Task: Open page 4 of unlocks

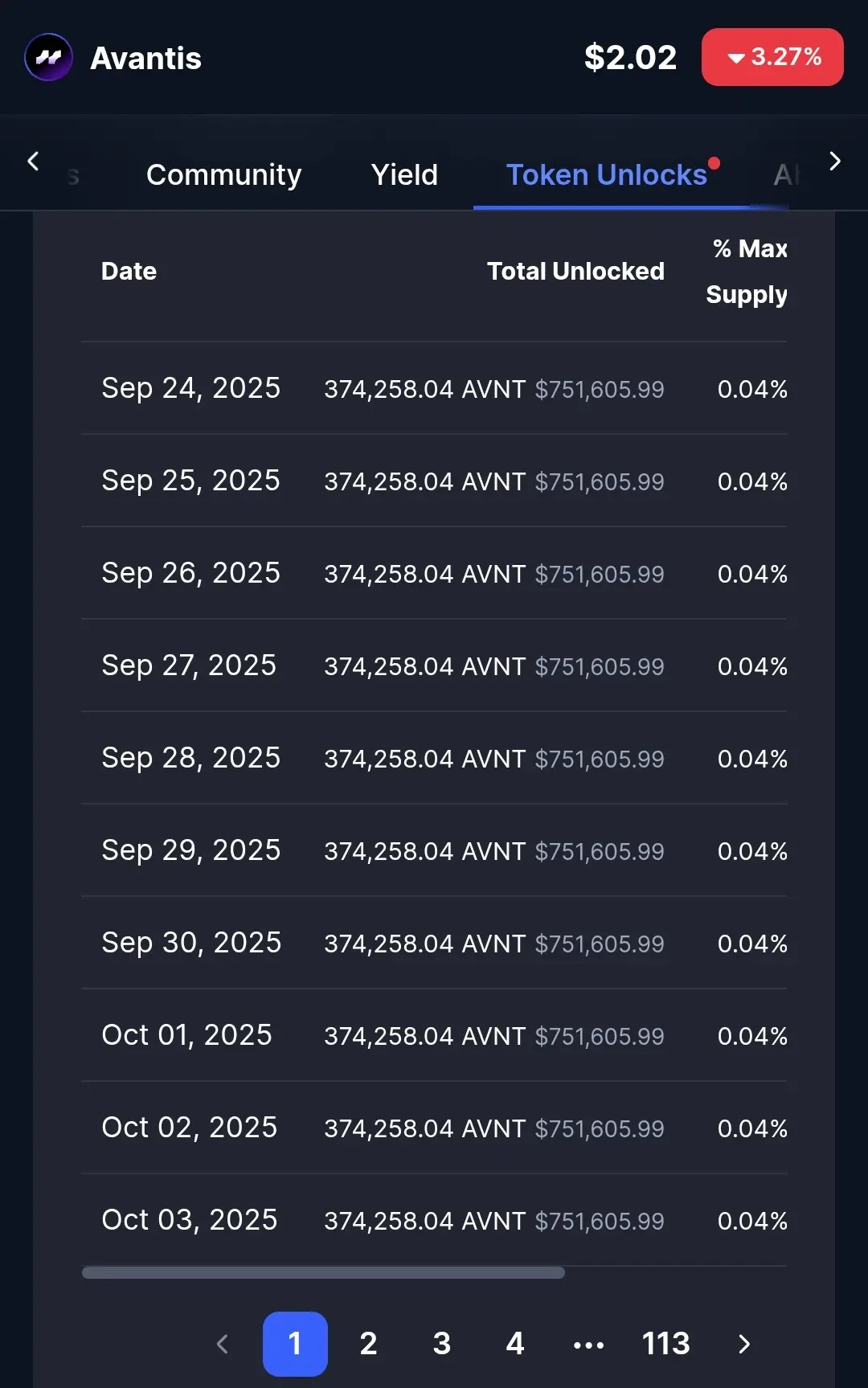Action: click(515, 1344)
